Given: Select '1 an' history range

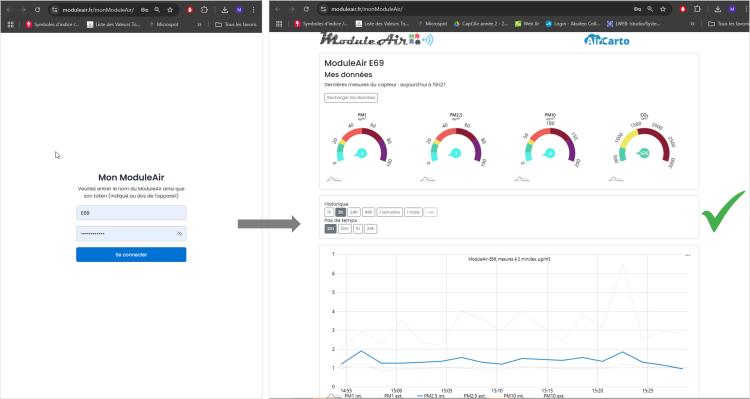Looking at the screenshot, I should [x=430, y=212].
